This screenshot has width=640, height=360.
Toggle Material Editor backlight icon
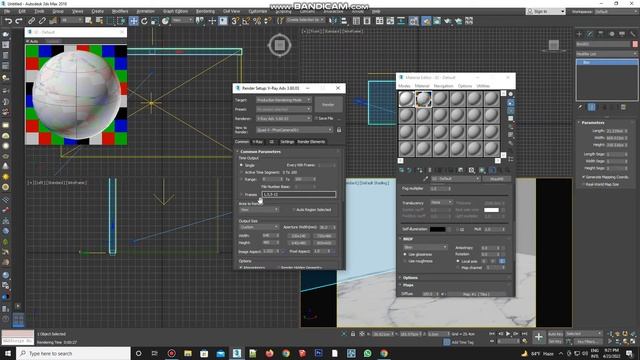(x=511, y=102)
